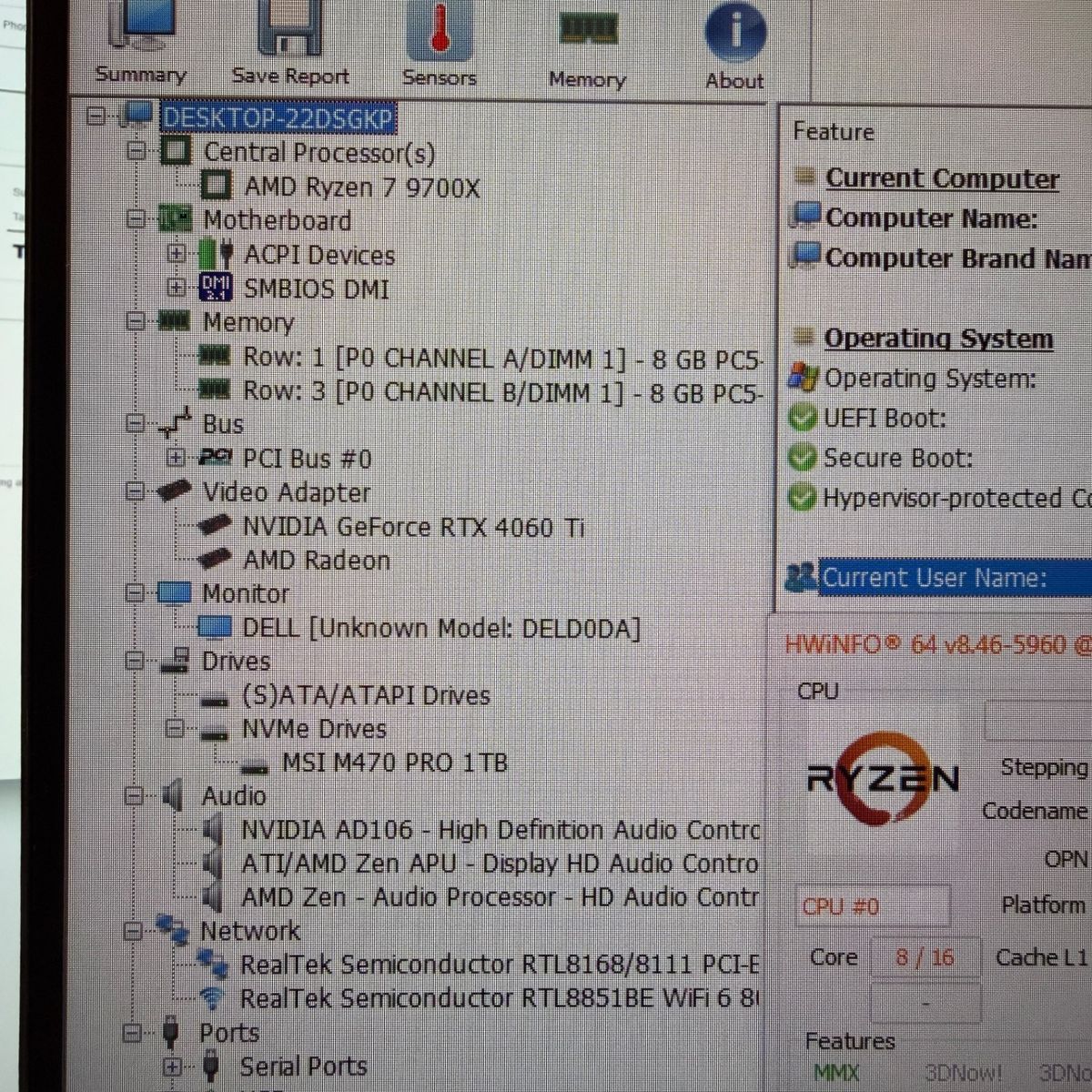Select NVIDIA AD106 High Definition Audio
Viewport: 1092px width, 1092px height.
[x=500, y=830]
